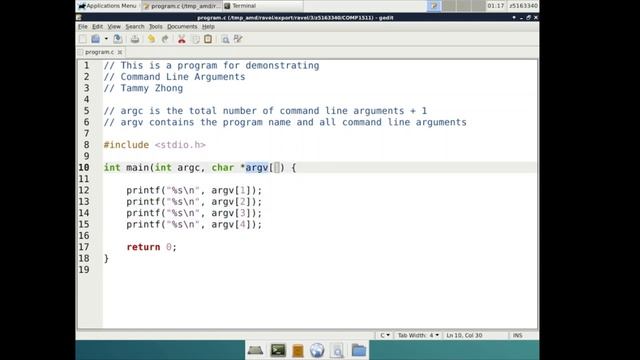Open the Help menu
Screen dimensions: 640x360
[x=208, y=27]
